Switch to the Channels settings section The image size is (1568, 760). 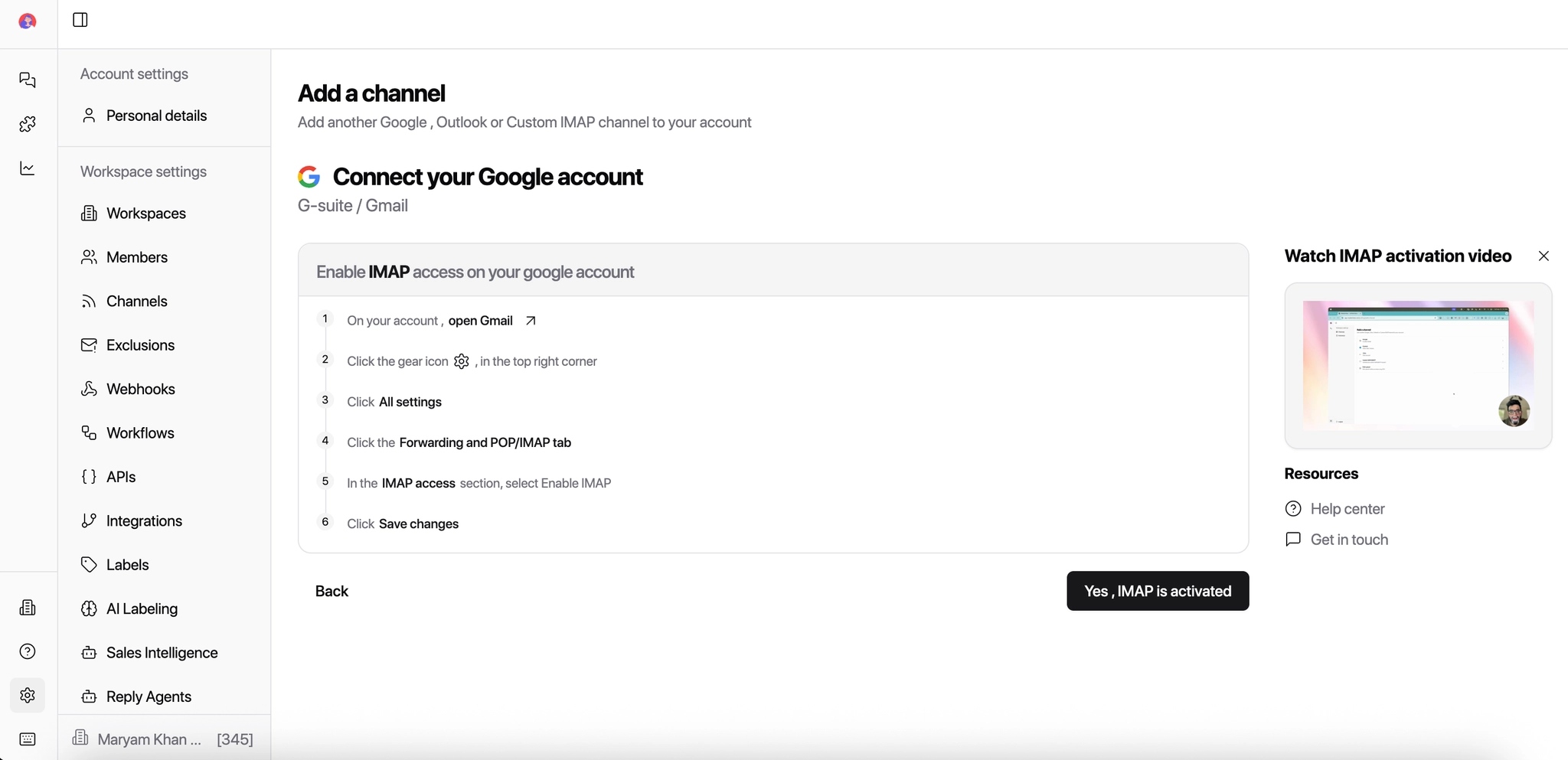pyautogui.click(x=136, y=301)
